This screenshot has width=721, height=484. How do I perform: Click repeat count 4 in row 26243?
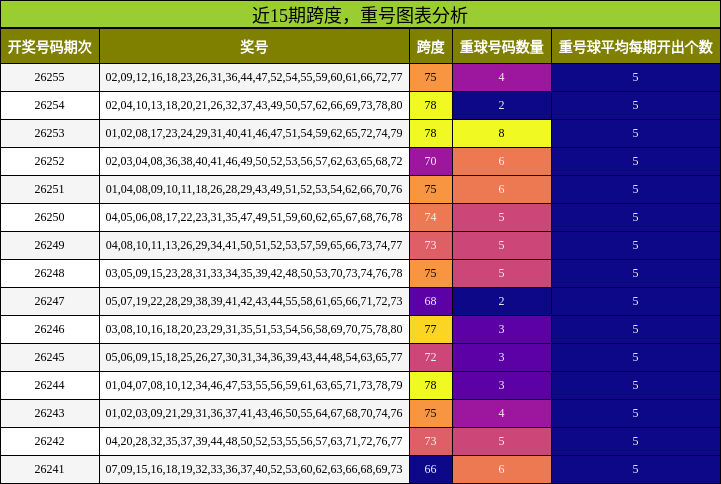(x=502, y=414)
